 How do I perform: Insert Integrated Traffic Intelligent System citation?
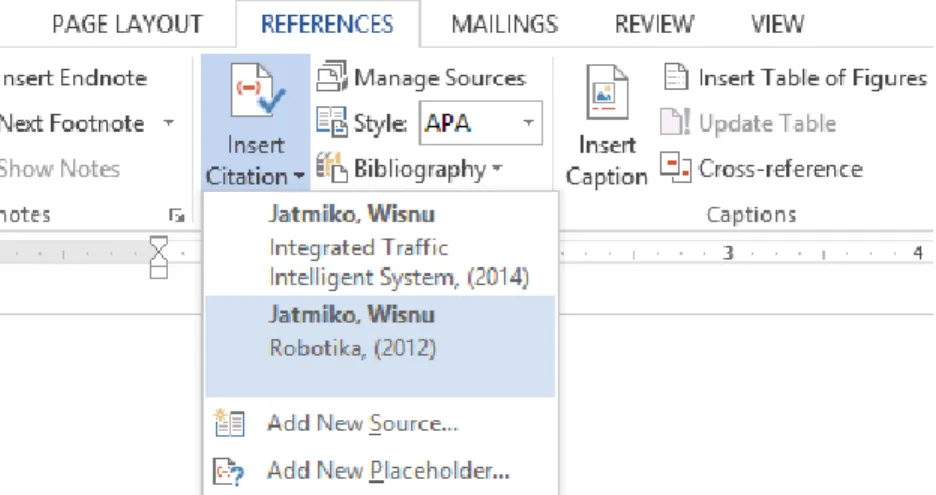380,245
